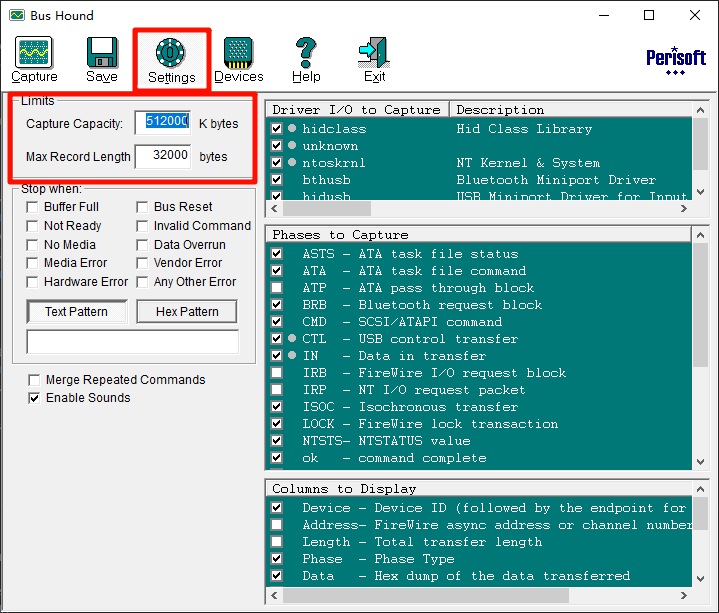The height and width of the screenshot is (613, 719).
Task: Click the Bus Hound title bar icon
Action: pos(17,15)
